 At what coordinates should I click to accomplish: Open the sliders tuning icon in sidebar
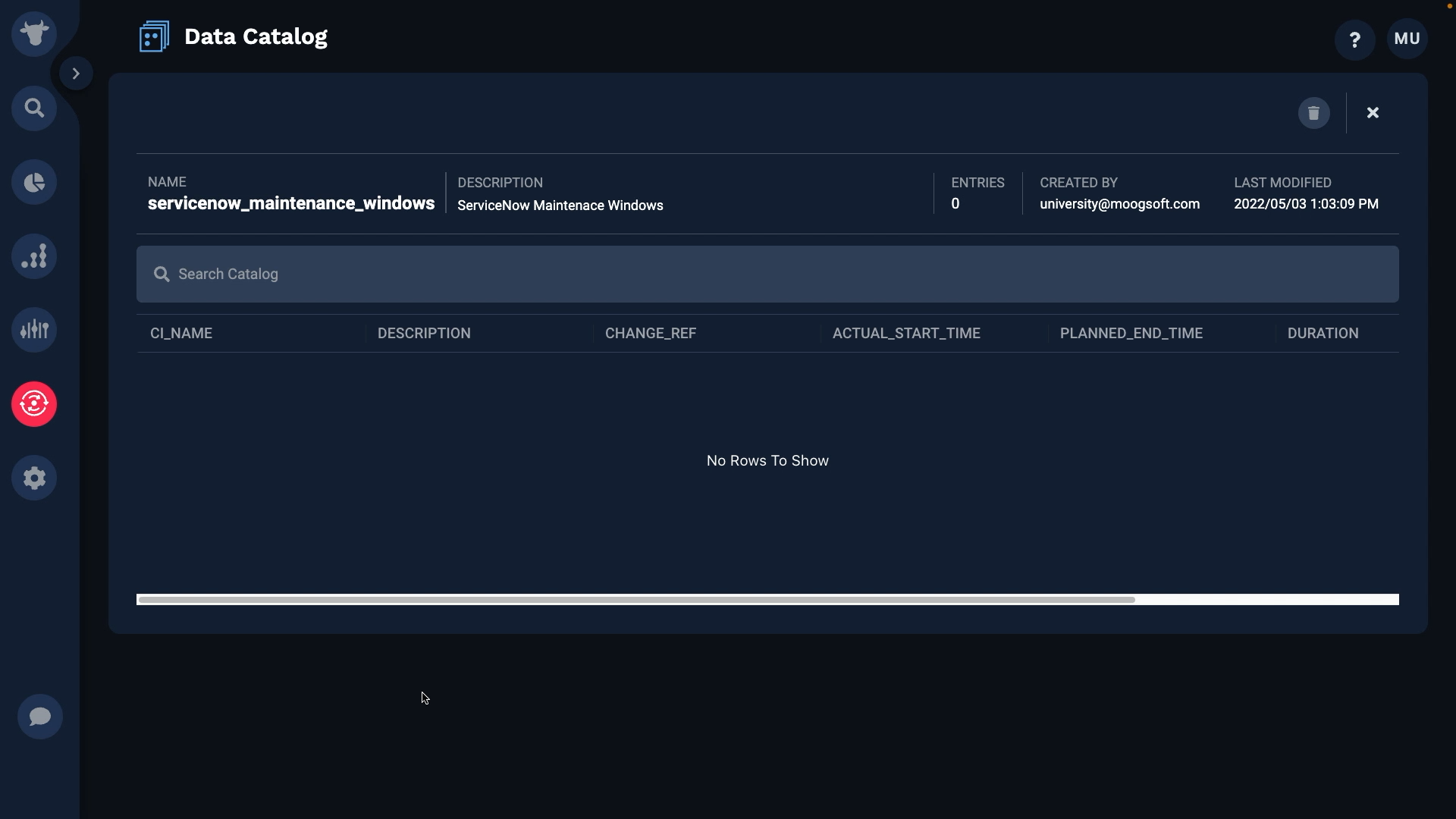pyautogui.click(x=34, y=330)
